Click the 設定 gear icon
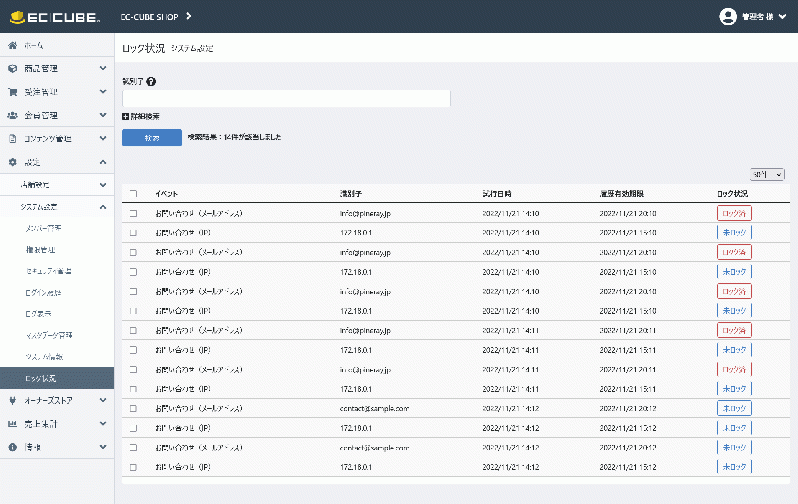The height and width of the screenshot is (504, 798). point(13,162)
